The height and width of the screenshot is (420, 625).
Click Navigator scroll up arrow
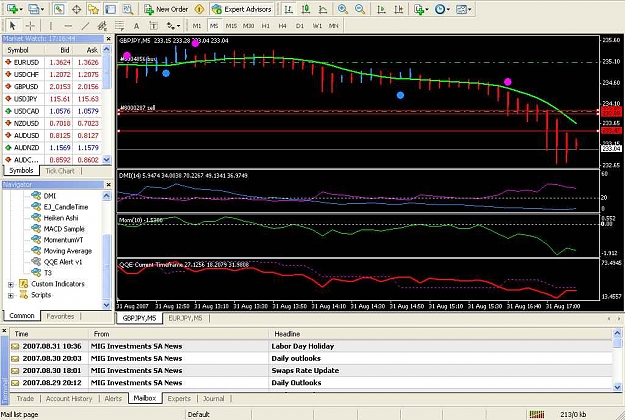106,195
